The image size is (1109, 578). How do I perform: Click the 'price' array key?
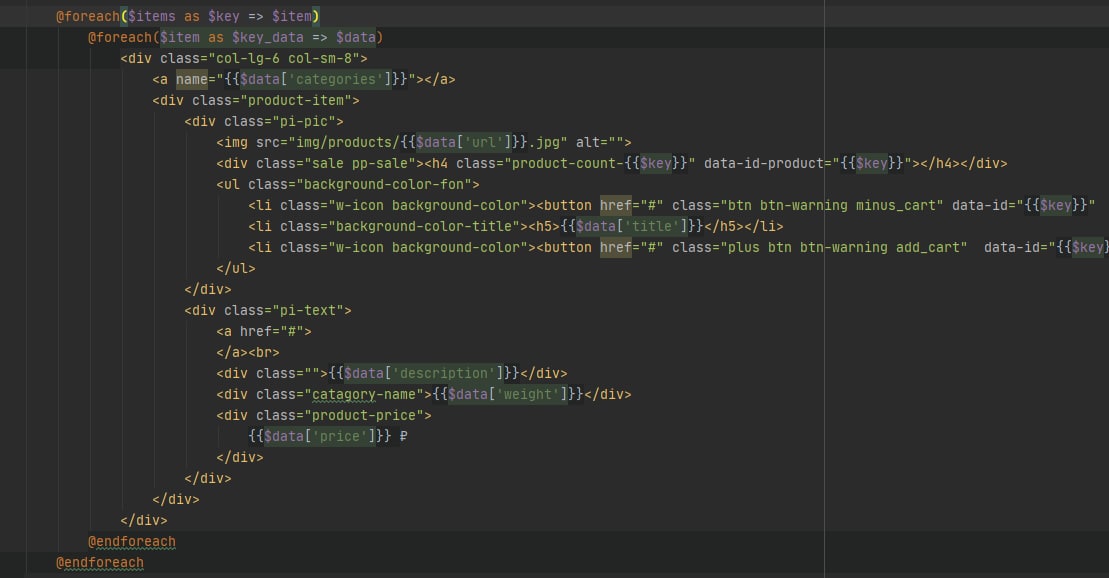pyautogui.click(x=339, y=437)
